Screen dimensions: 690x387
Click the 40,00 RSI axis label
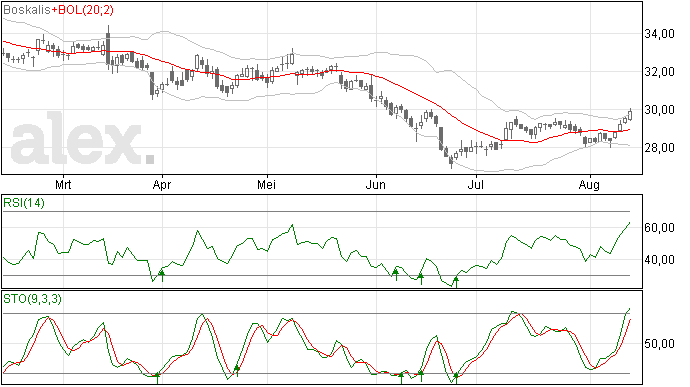659,260
